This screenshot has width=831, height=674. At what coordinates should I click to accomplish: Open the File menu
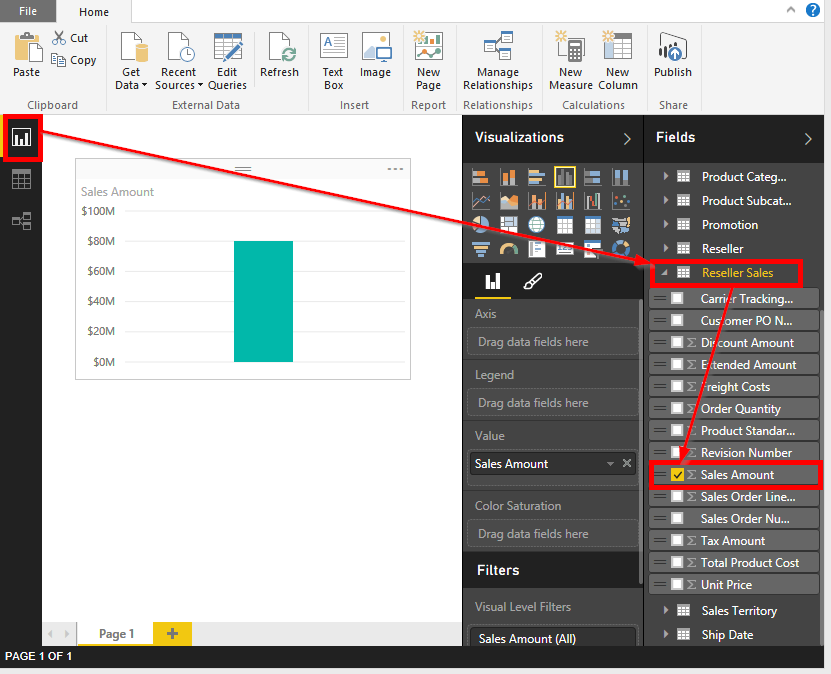pyautogui.click(x=27, y=11)
